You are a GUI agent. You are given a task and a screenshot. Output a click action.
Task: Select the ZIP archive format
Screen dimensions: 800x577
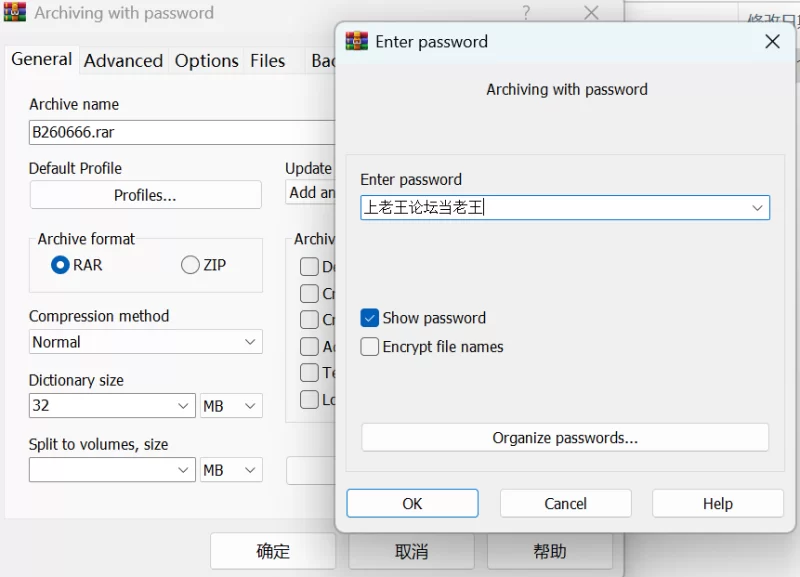pos(190,265)
